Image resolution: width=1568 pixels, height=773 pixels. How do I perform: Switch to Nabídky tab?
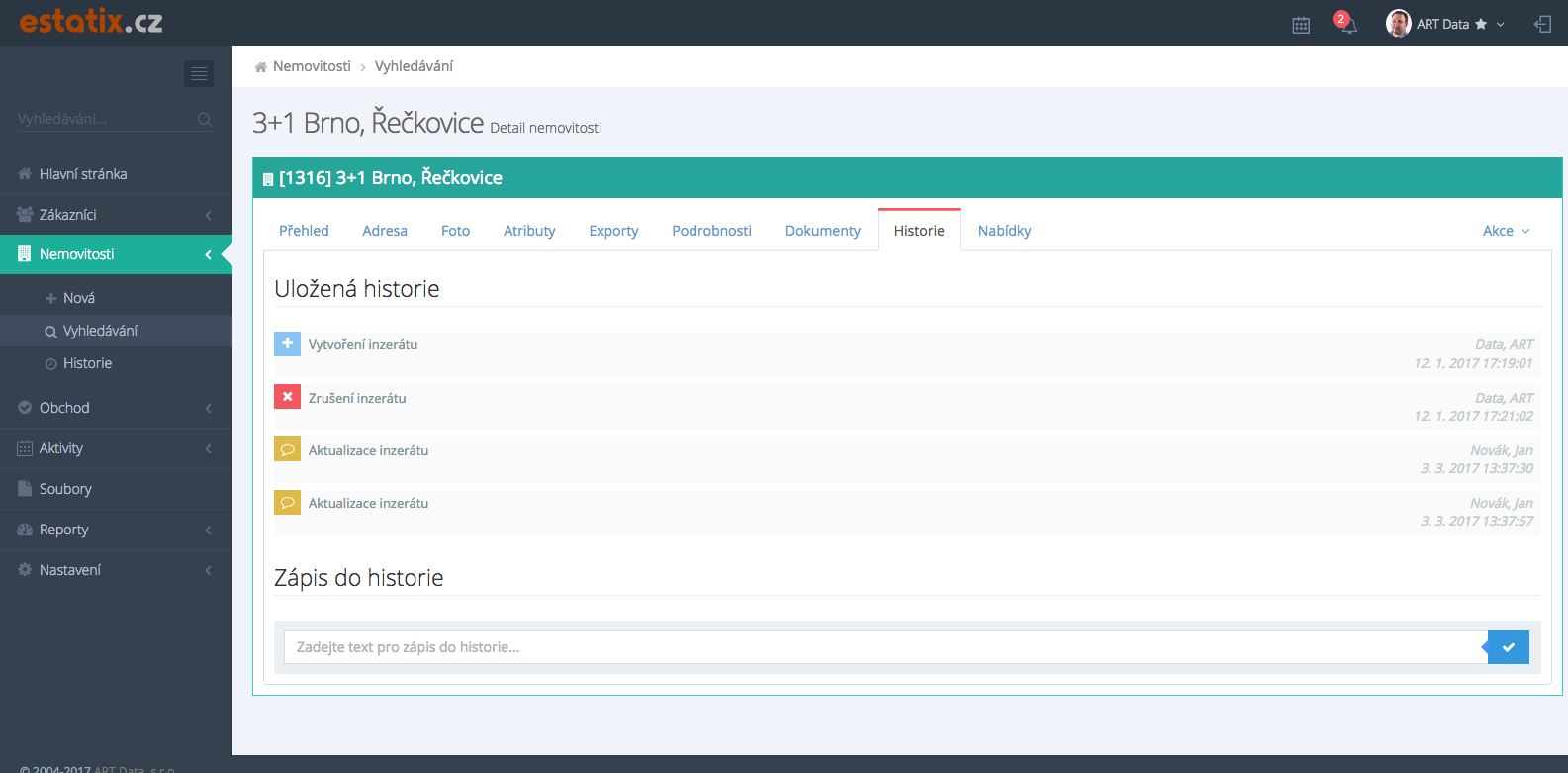1004,231
